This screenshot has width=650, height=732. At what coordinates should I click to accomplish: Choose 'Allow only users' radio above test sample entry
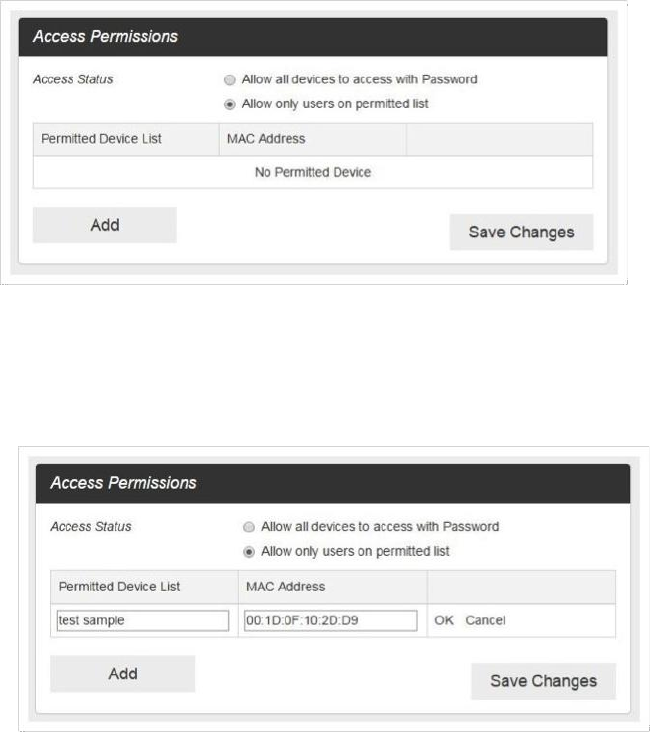249,551
